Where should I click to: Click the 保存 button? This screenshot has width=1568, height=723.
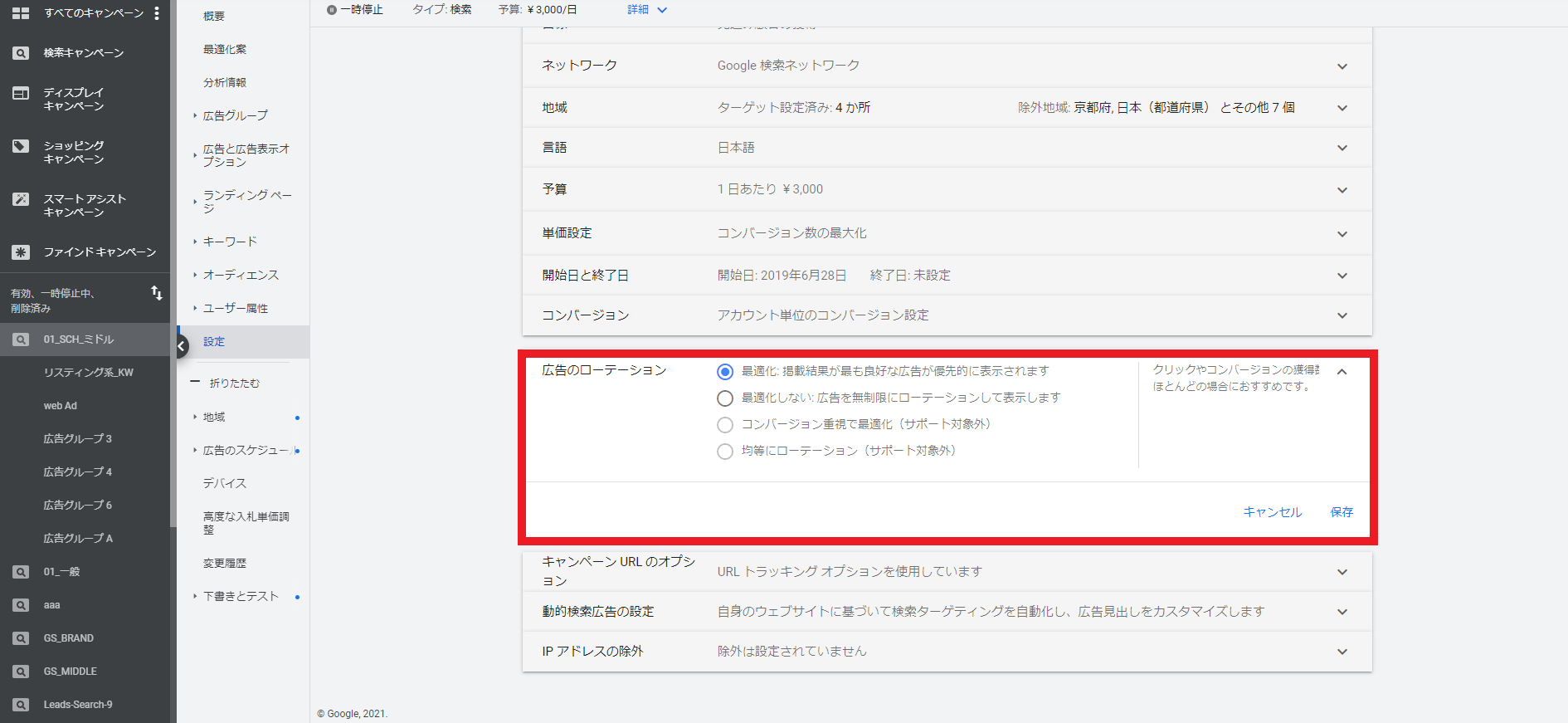[x=1342, y=512]
